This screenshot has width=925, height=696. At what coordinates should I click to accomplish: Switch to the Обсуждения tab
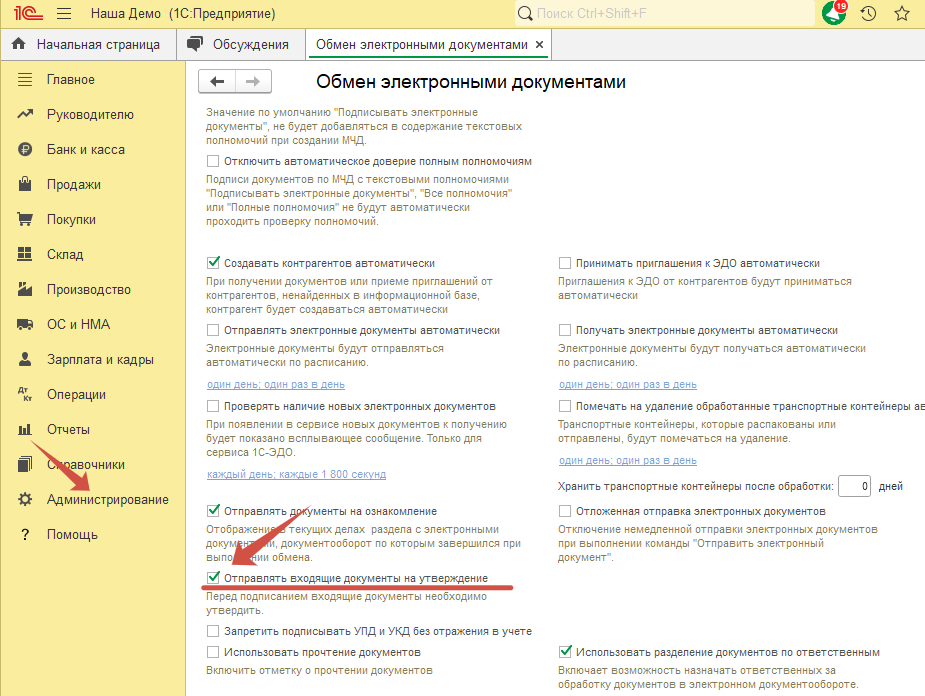tap(250, 45)
